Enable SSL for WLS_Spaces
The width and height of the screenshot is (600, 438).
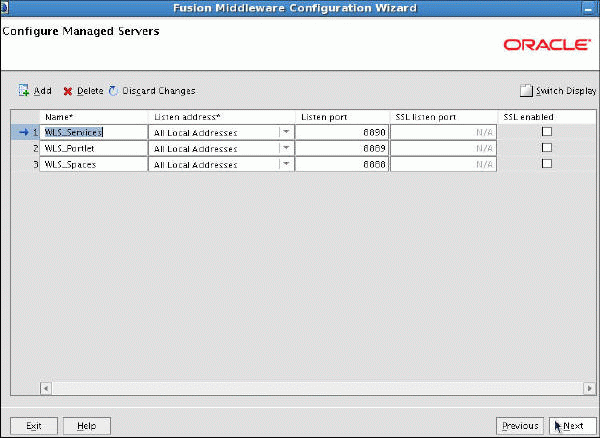tap(547, 164)
